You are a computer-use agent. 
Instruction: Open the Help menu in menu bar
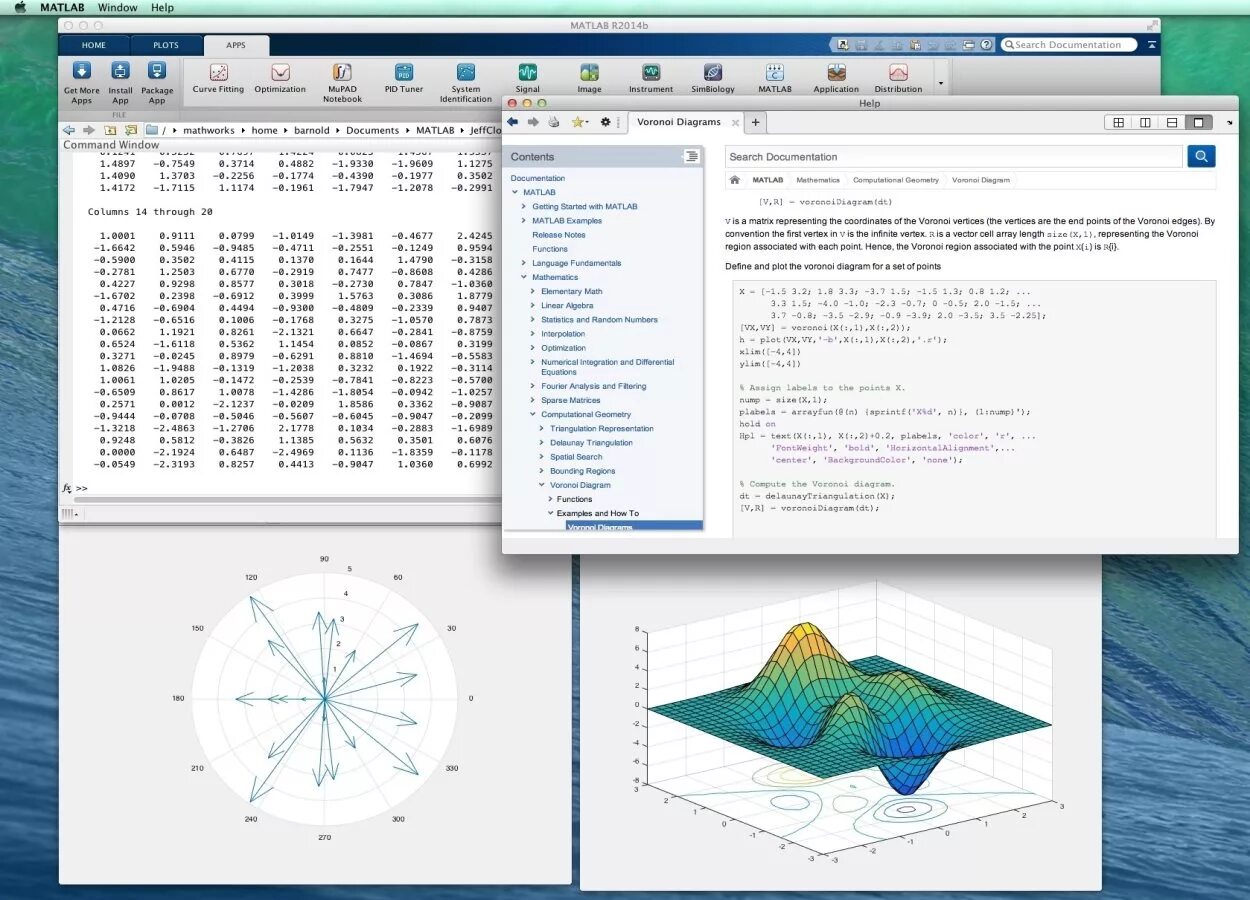[162, 7]
